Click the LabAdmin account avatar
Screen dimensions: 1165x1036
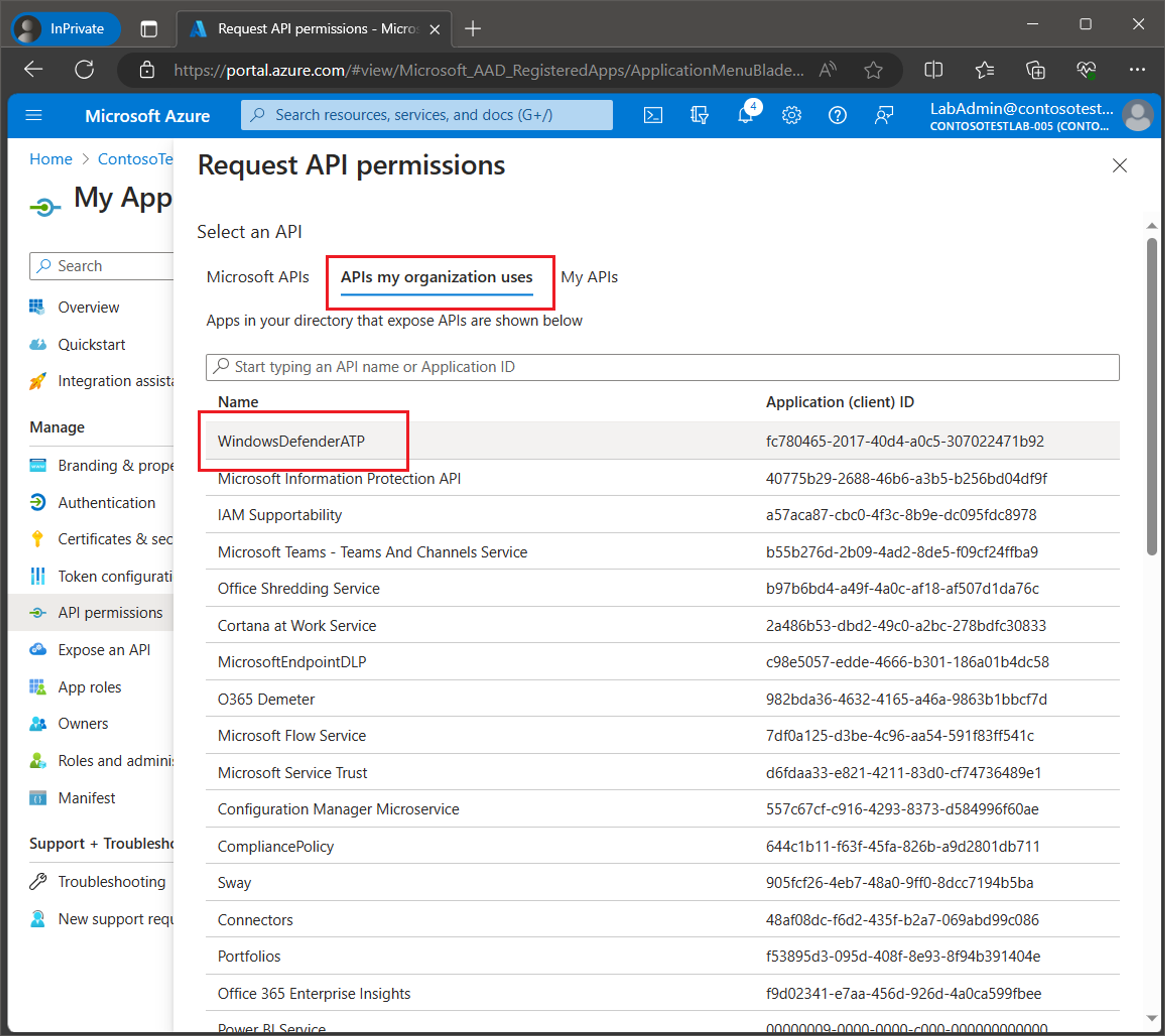pos(1138,116)
